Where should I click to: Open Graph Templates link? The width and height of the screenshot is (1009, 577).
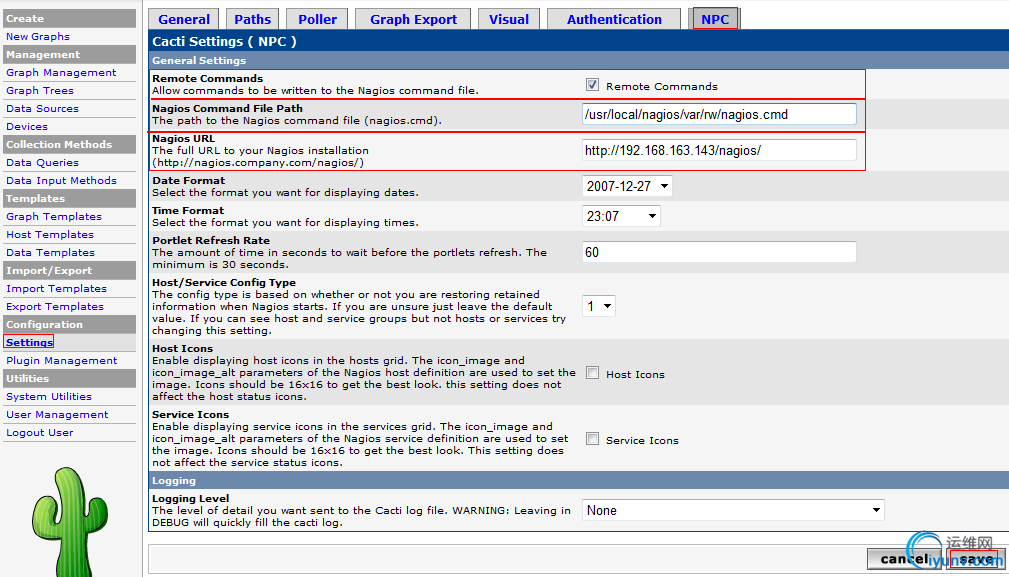(x=54, y=217)
